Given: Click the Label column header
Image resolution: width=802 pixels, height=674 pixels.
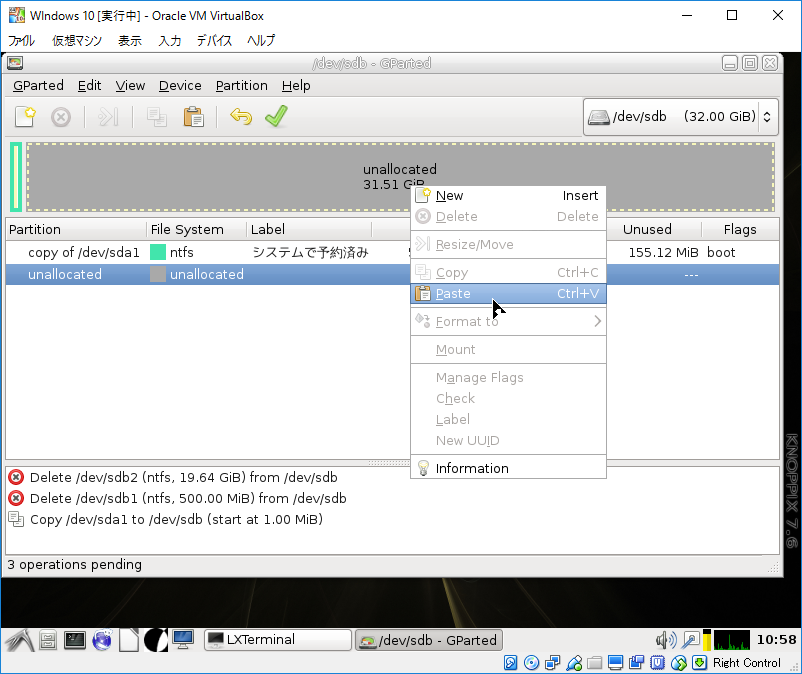Looking at the screenshot, I should tap(309, 230).
